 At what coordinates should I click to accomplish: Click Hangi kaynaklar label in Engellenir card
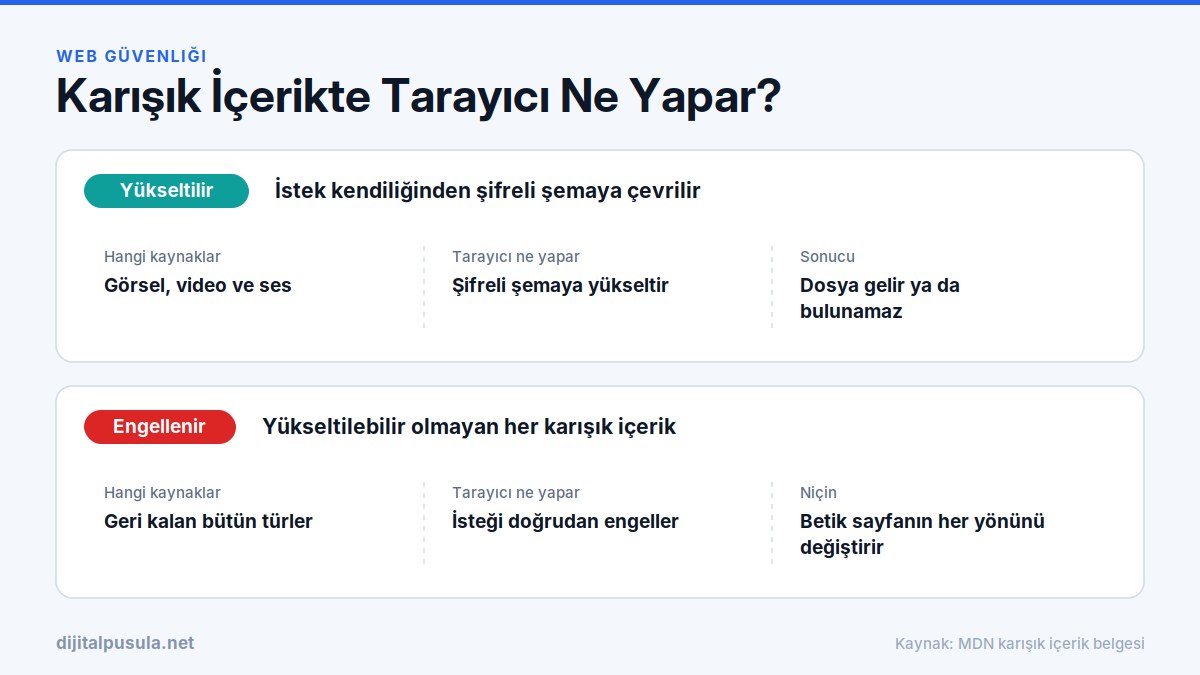click(162, 493)
